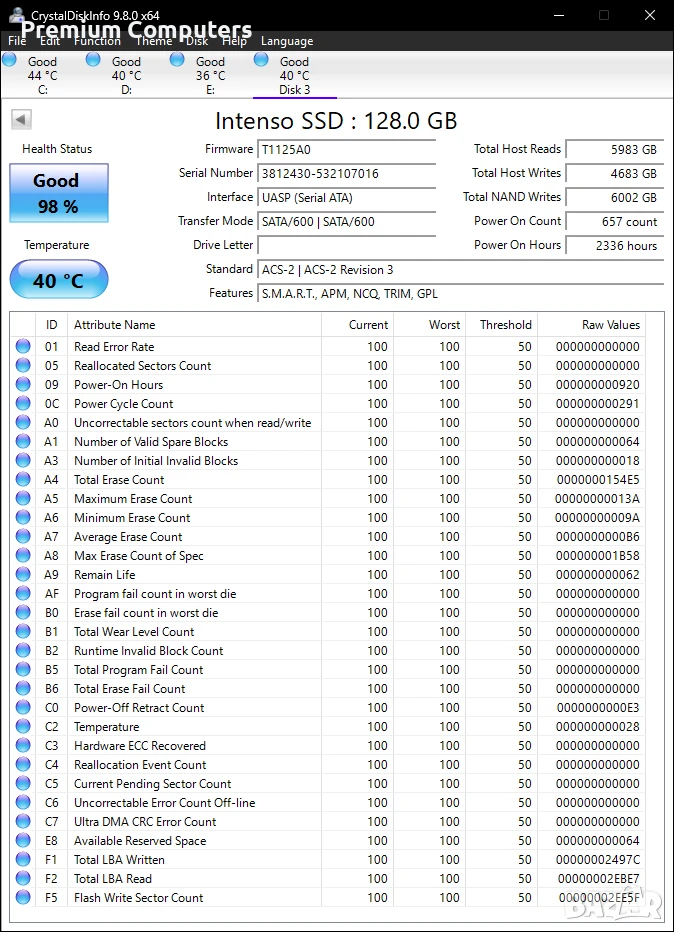Open the Language menu
The width and height of the screenshot is (674, 932).
coord(287,41)
